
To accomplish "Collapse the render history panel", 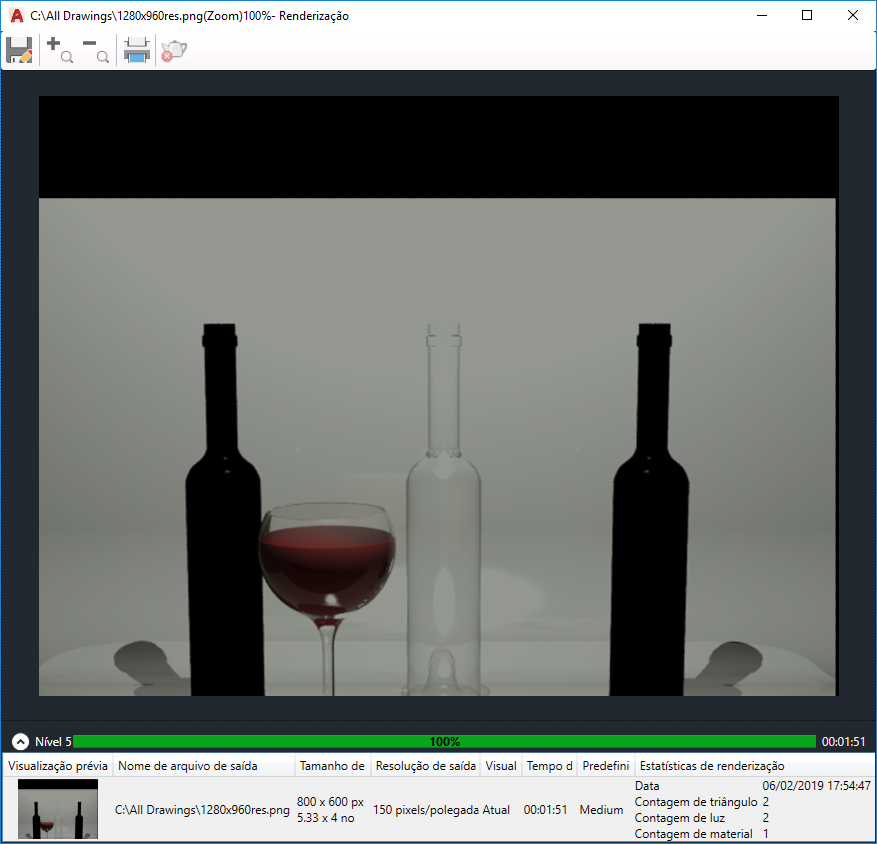I will point(20,742).
